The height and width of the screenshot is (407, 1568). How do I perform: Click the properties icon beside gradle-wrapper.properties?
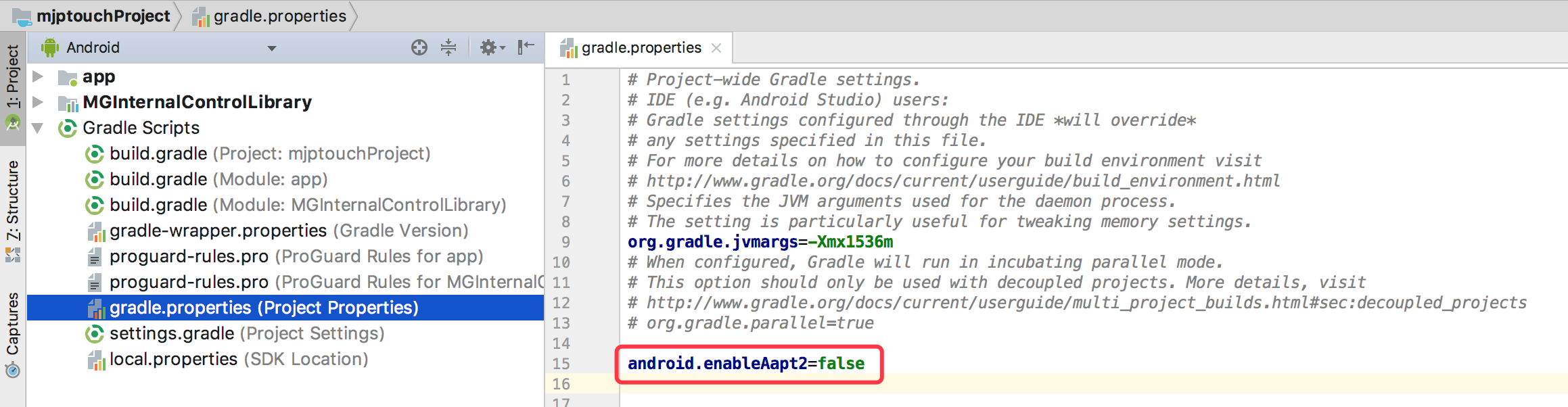(x=96, y=231)
